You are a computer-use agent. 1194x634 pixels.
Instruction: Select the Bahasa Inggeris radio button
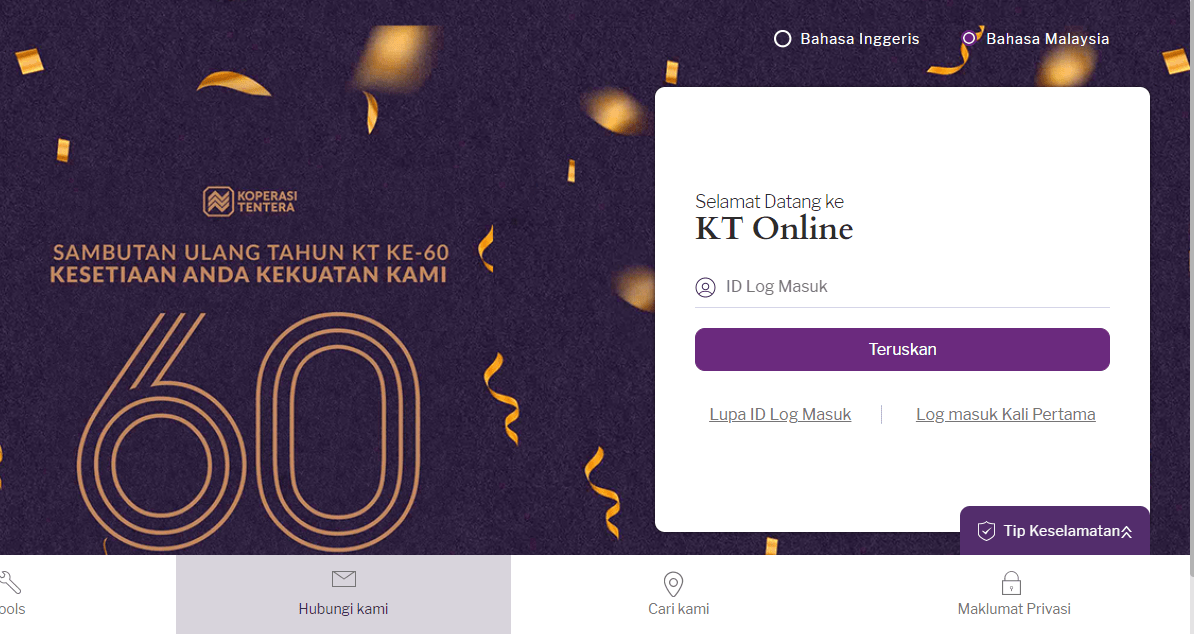tap(783, 39)
